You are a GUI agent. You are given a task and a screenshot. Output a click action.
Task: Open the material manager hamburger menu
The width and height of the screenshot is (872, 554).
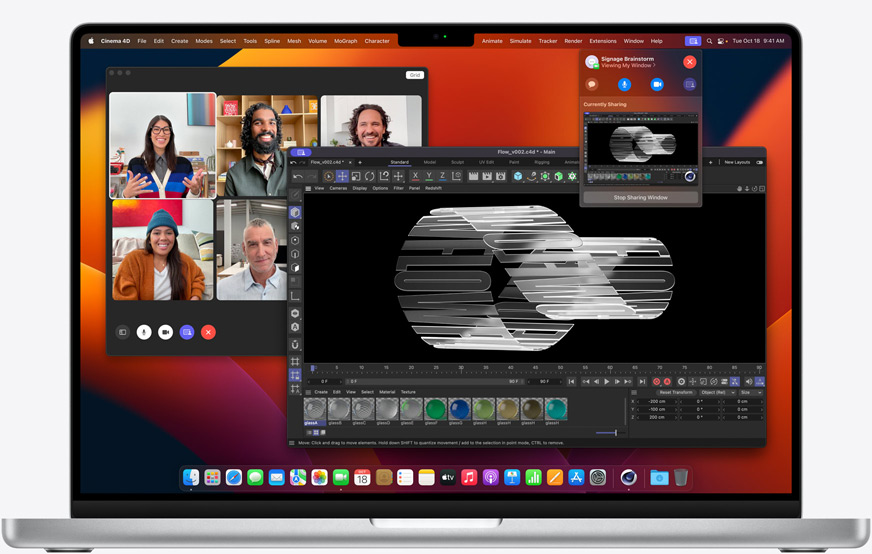point(308,392)
